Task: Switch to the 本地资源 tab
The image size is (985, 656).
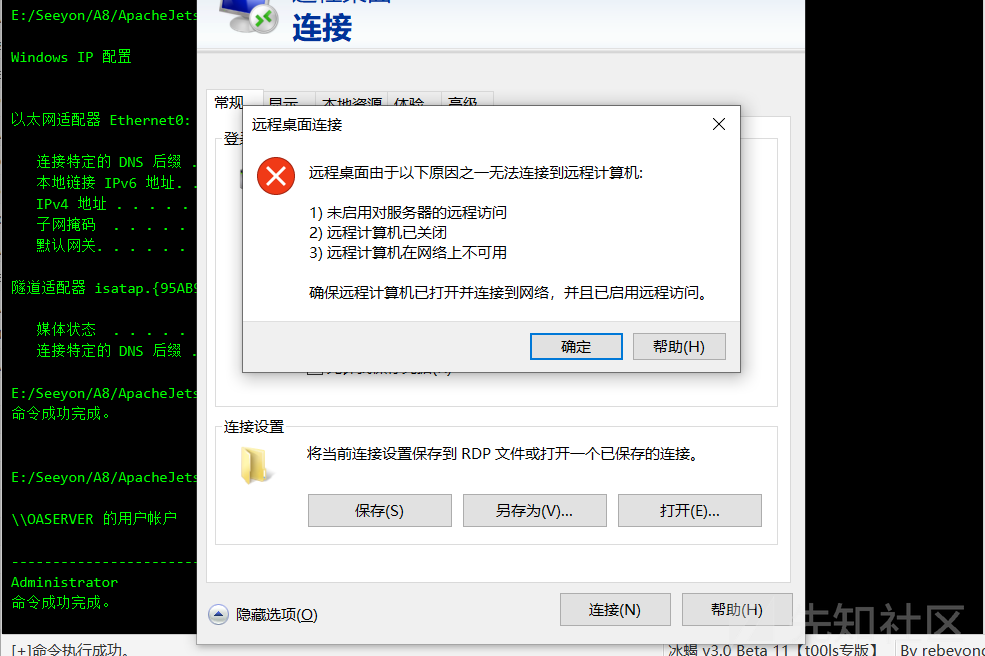Action: tap(352, 101)
